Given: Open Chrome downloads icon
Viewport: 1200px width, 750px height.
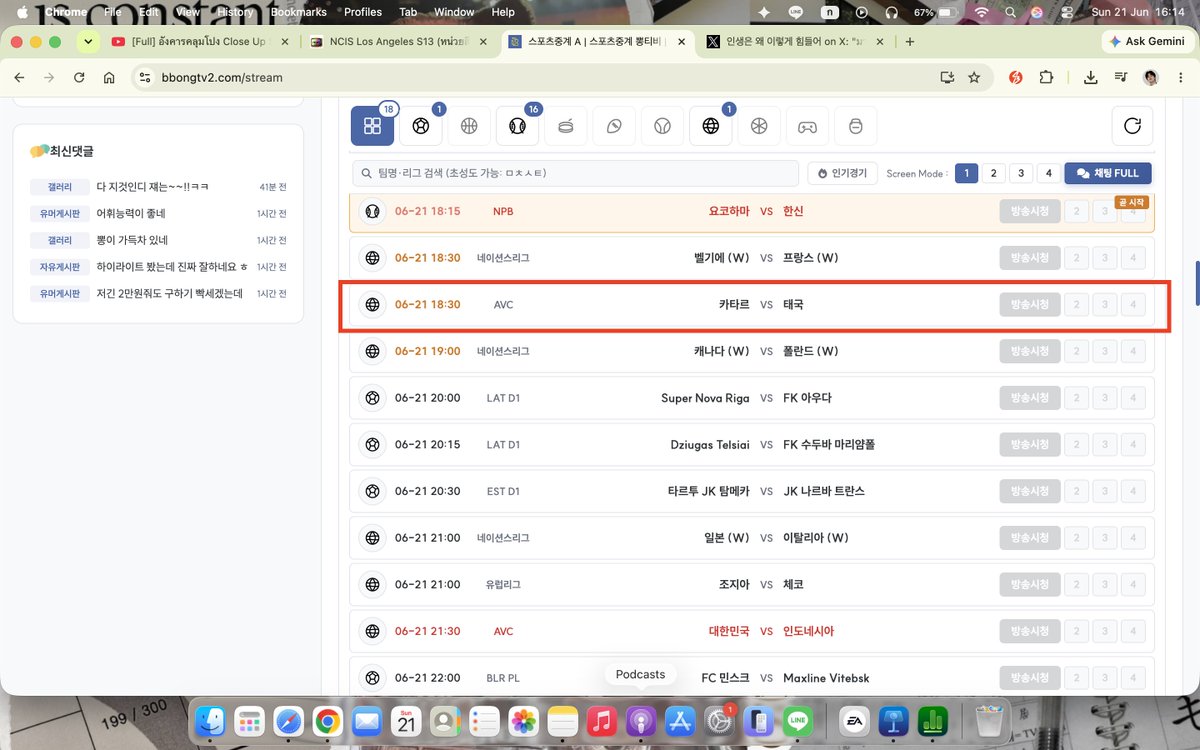Looking at the screenshot, I should [x=1090, y=77].
